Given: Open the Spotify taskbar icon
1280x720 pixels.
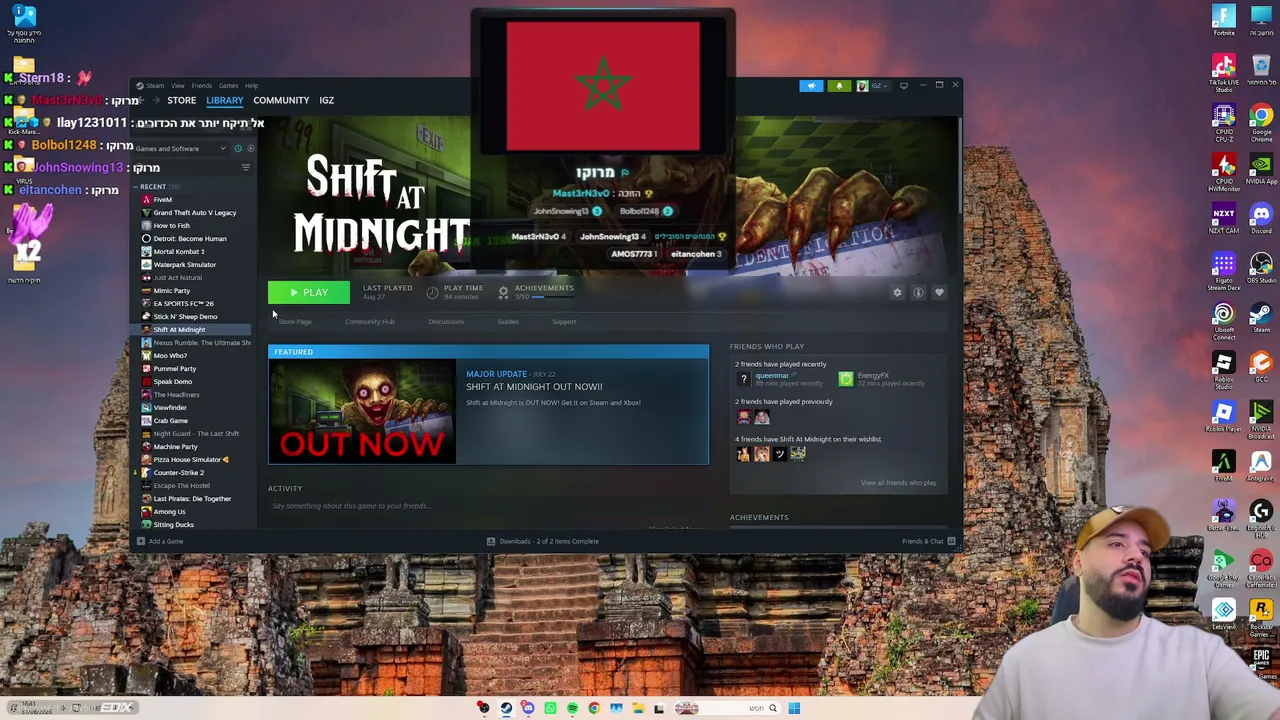Looking at the screenshot, I should (x=572, y=708).
